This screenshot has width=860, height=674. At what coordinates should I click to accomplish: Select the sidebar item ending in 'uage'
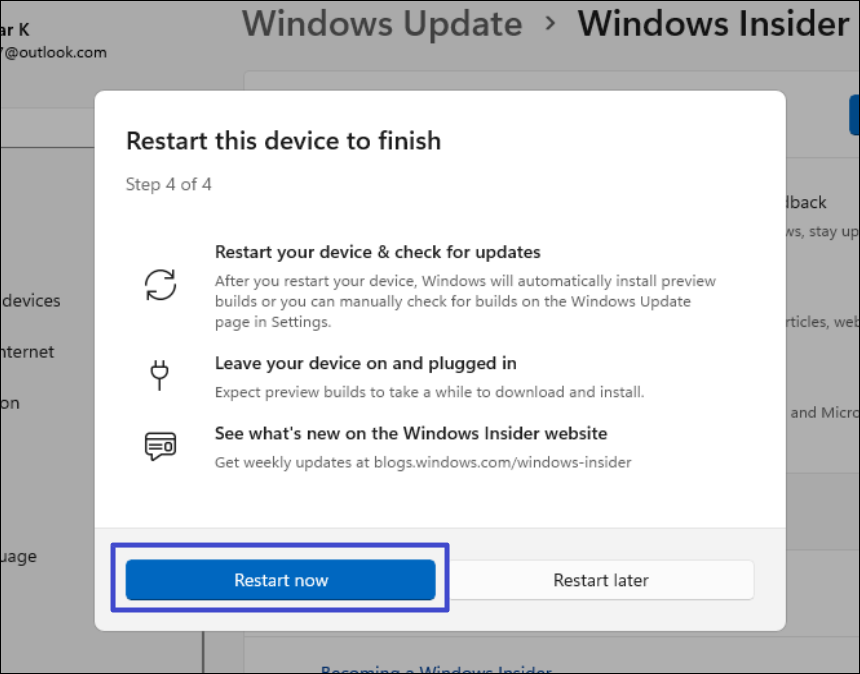(20, 557)
